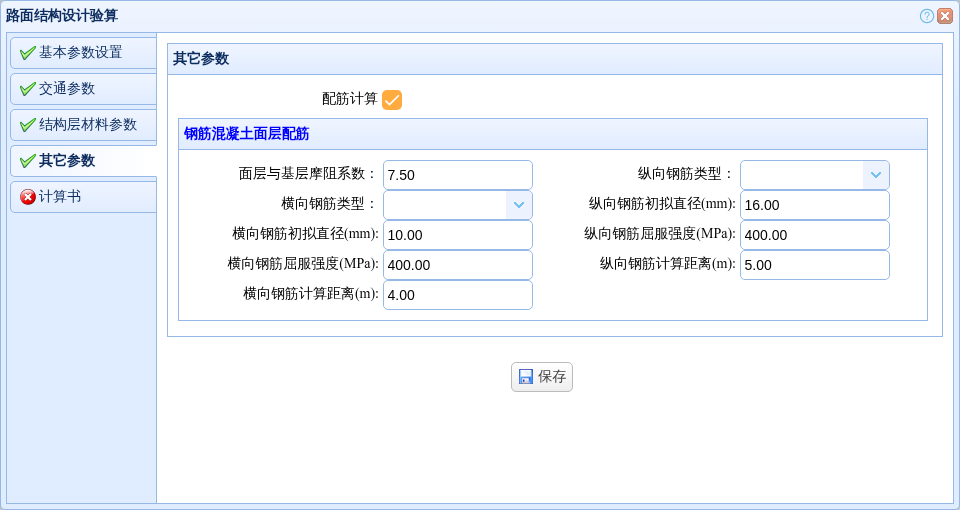Click green checkmark icon beside 基本参数设置
The width and height of the screenshot is (960, 510).
tap(27, 53)
